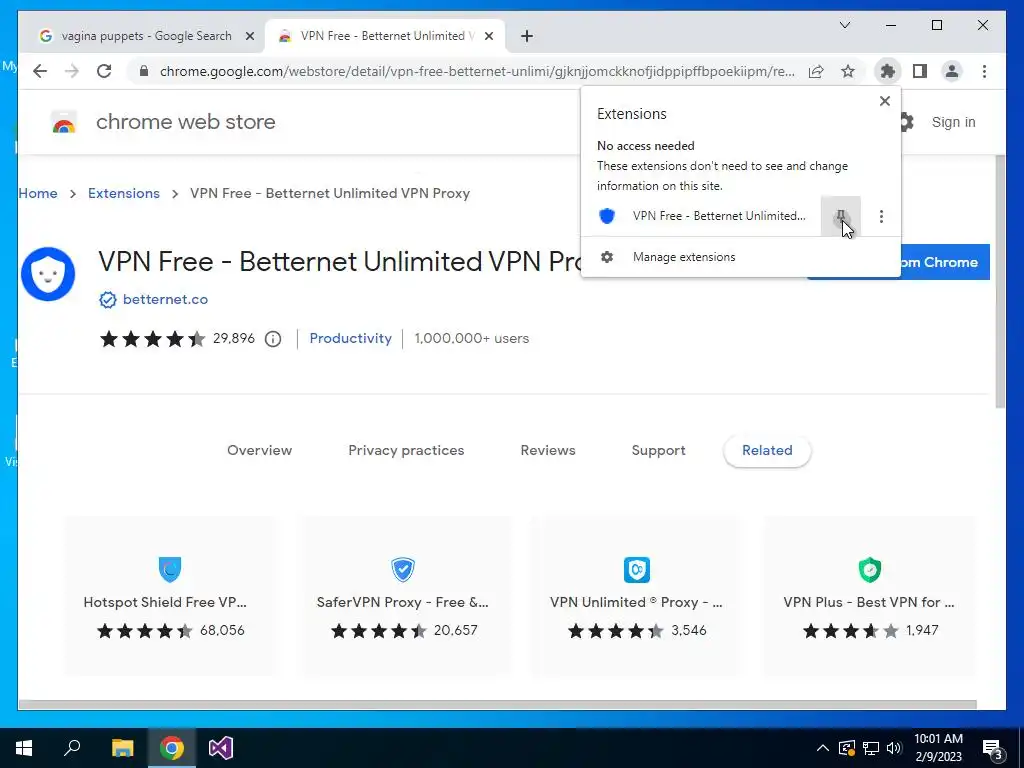Image resolution: width=1024 pixels, height=768 pixels.
Task: Click the Extensions puzzle icon in toolbar
Action: 887,71
